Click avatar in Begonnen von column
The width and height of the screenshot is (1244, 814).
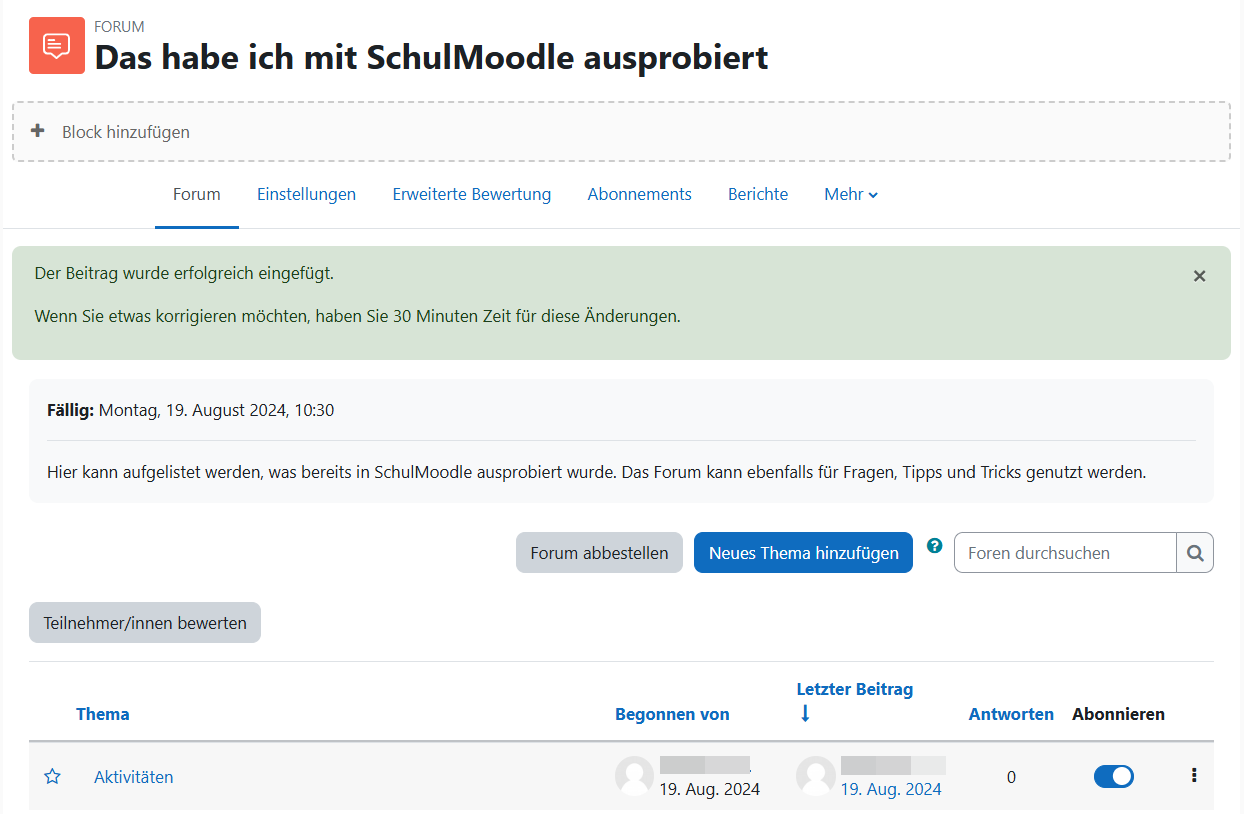pos(634,776)
